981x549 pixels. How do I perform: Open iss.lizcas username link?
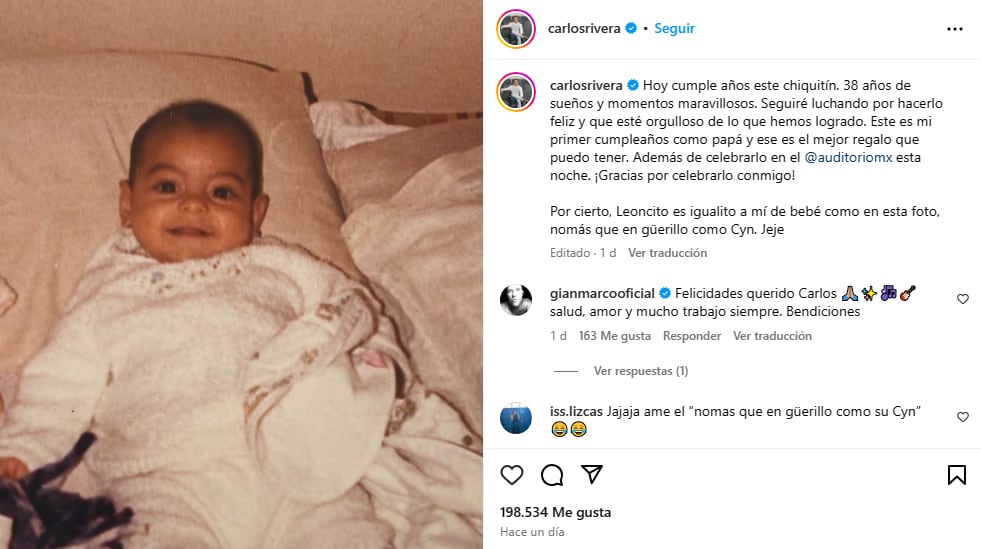576,411
